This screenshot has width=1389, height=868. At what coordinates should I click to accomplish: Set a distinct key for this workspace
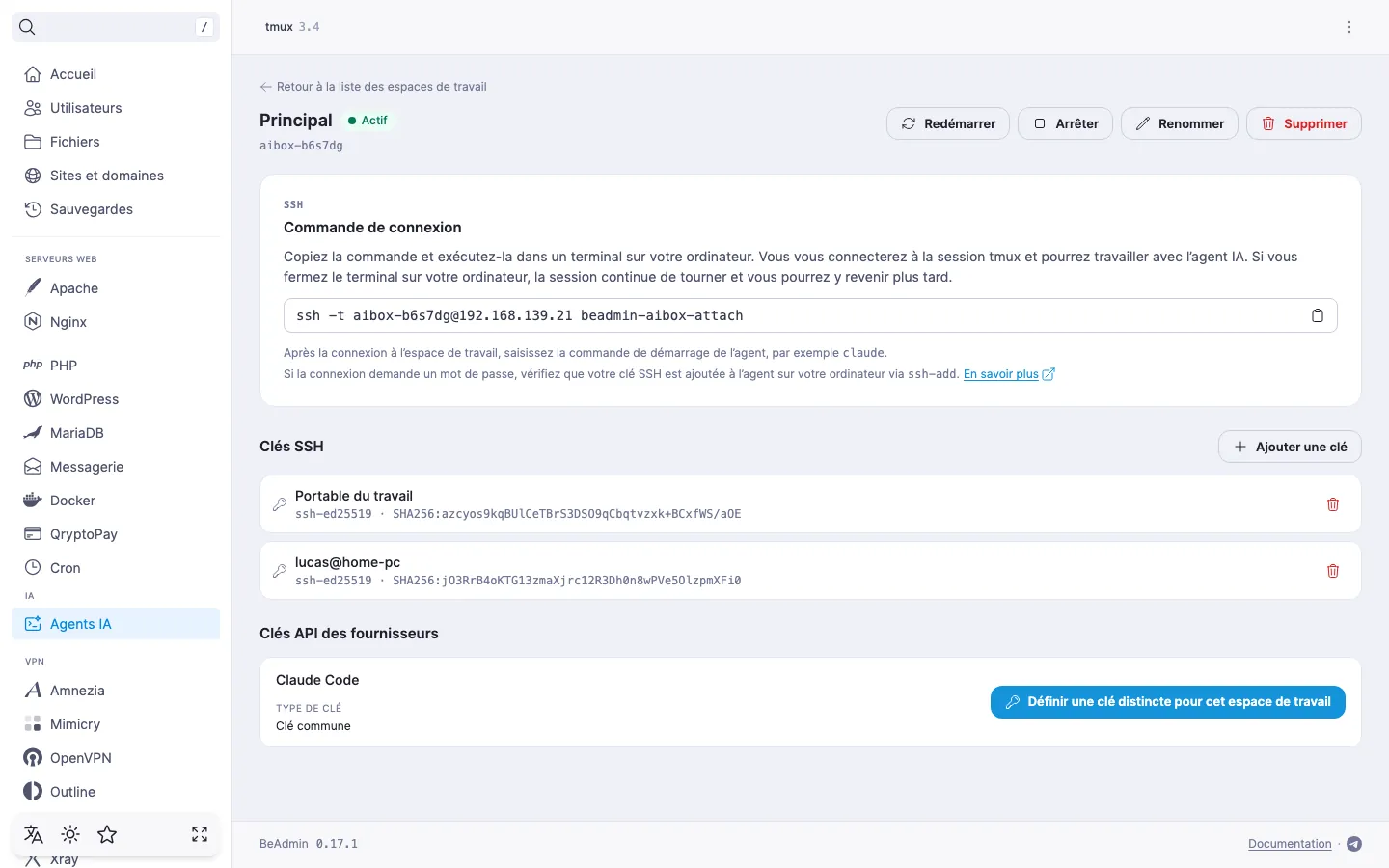click(x=1168, y=702)
